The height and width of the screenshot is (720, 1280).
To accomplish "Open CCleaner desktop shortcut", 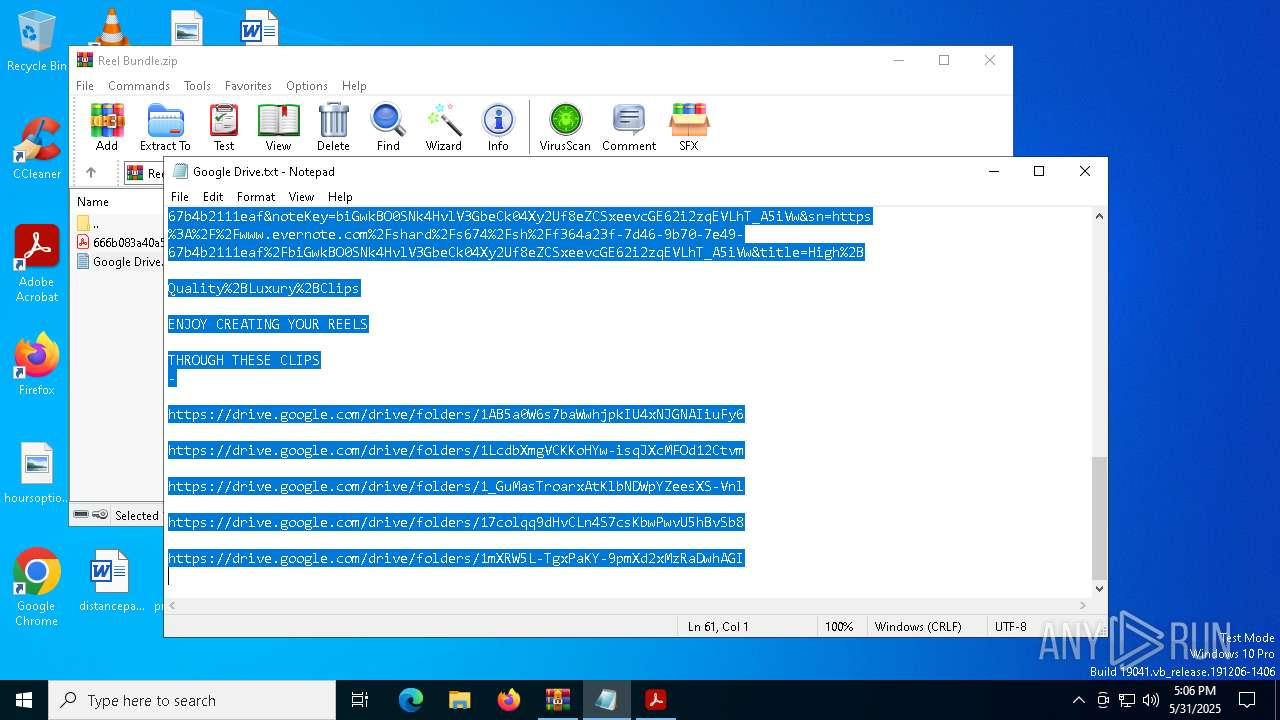I will point(37,149).
